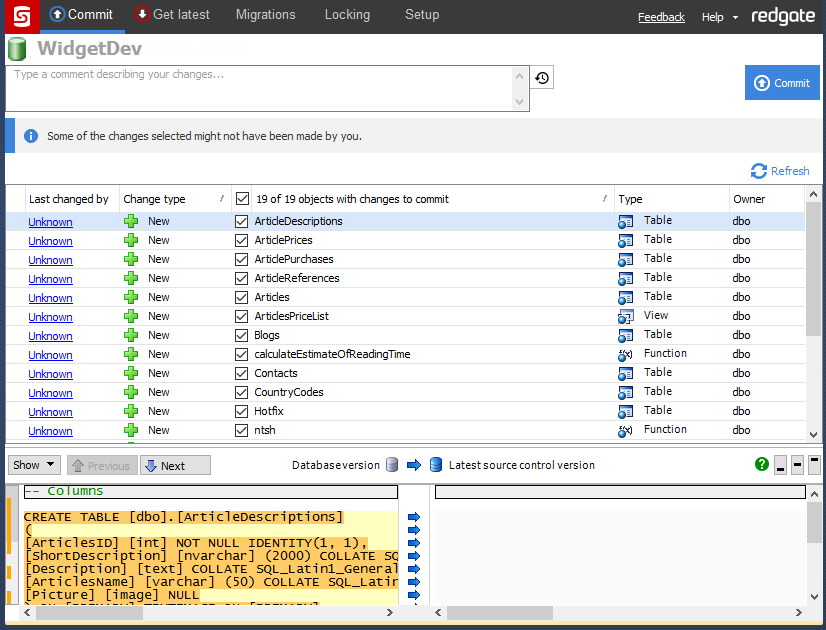The height and width of the screenshot is (630, 826).
Task: Click the blue info icon in warning bar
Action: [x=31, y=136]
